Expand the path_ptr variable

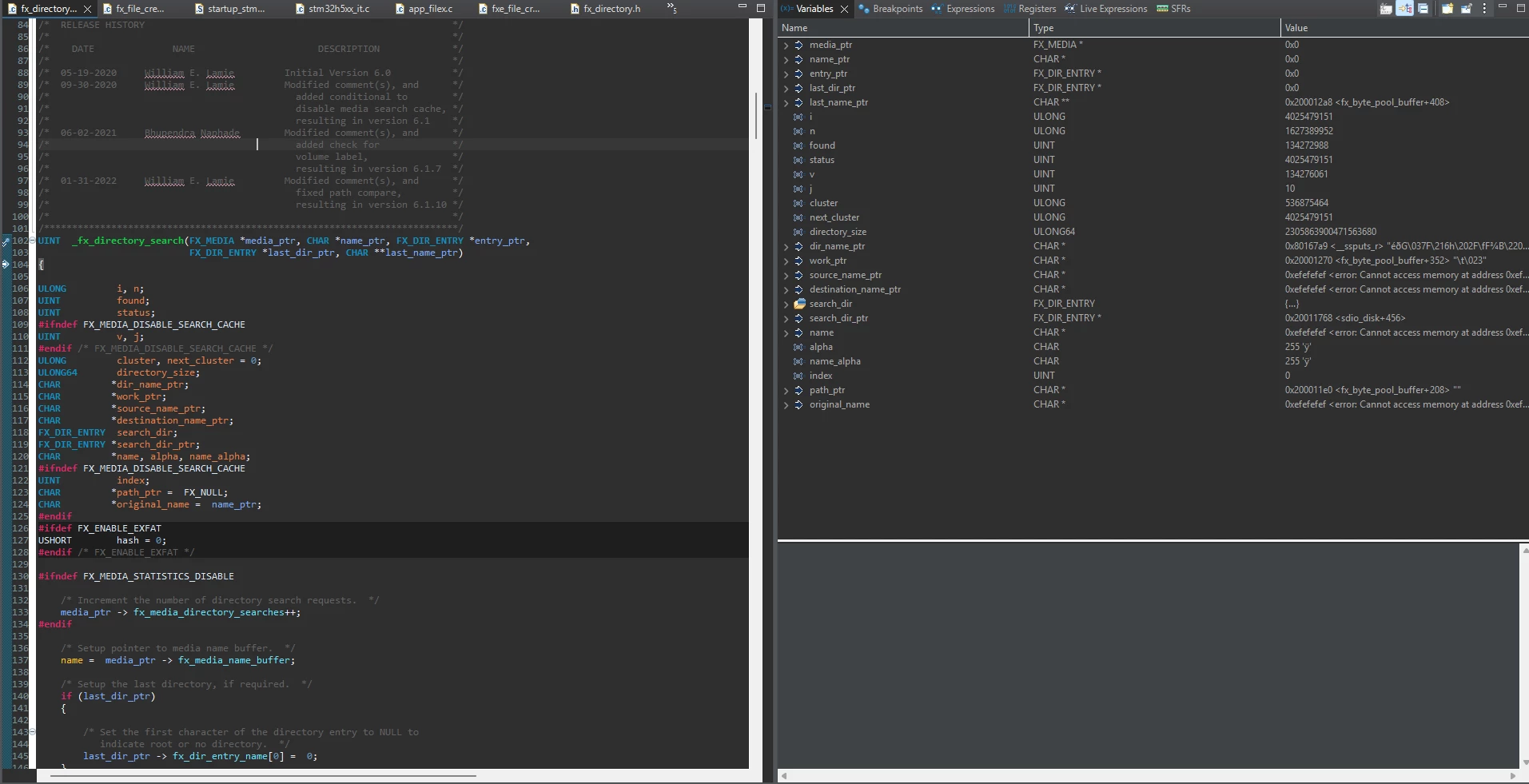[x=786, y=390]
